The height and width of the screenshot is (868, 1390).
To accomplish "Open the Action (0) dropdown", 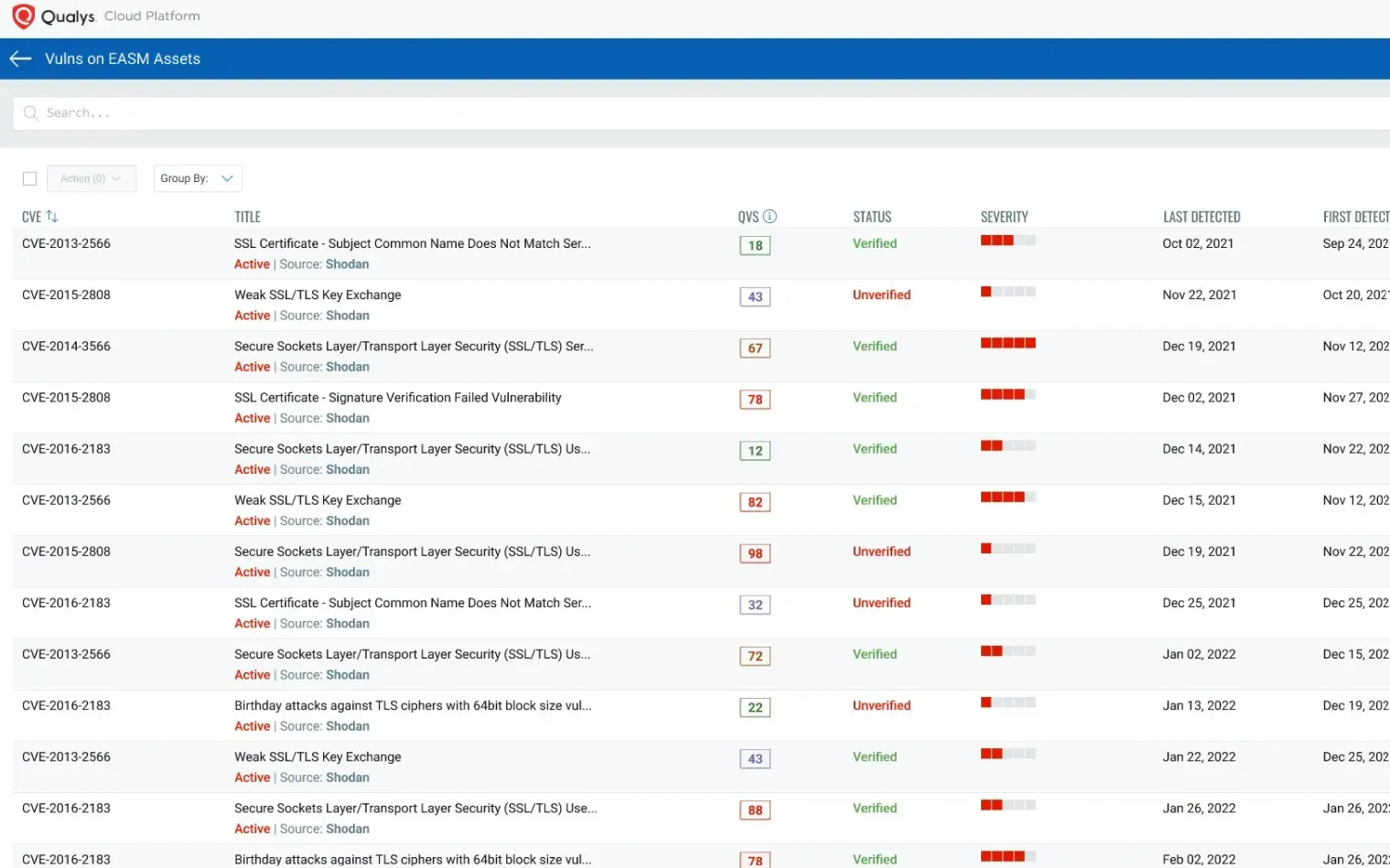I will [x=91, y=178].
